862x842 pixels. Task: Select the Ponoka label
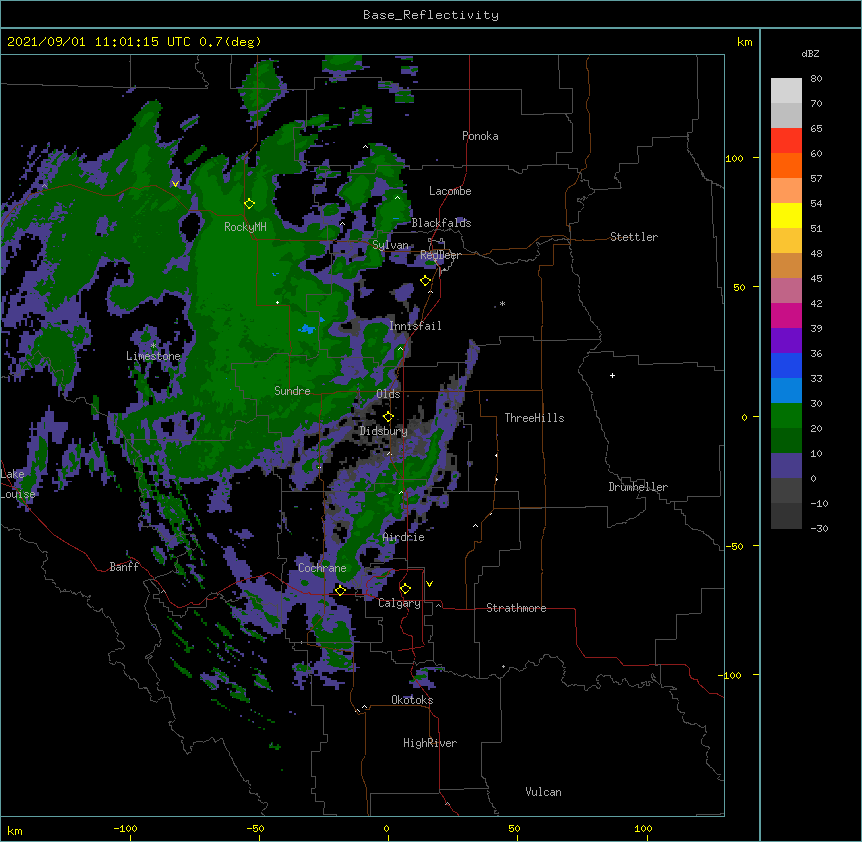click(480, 136)
